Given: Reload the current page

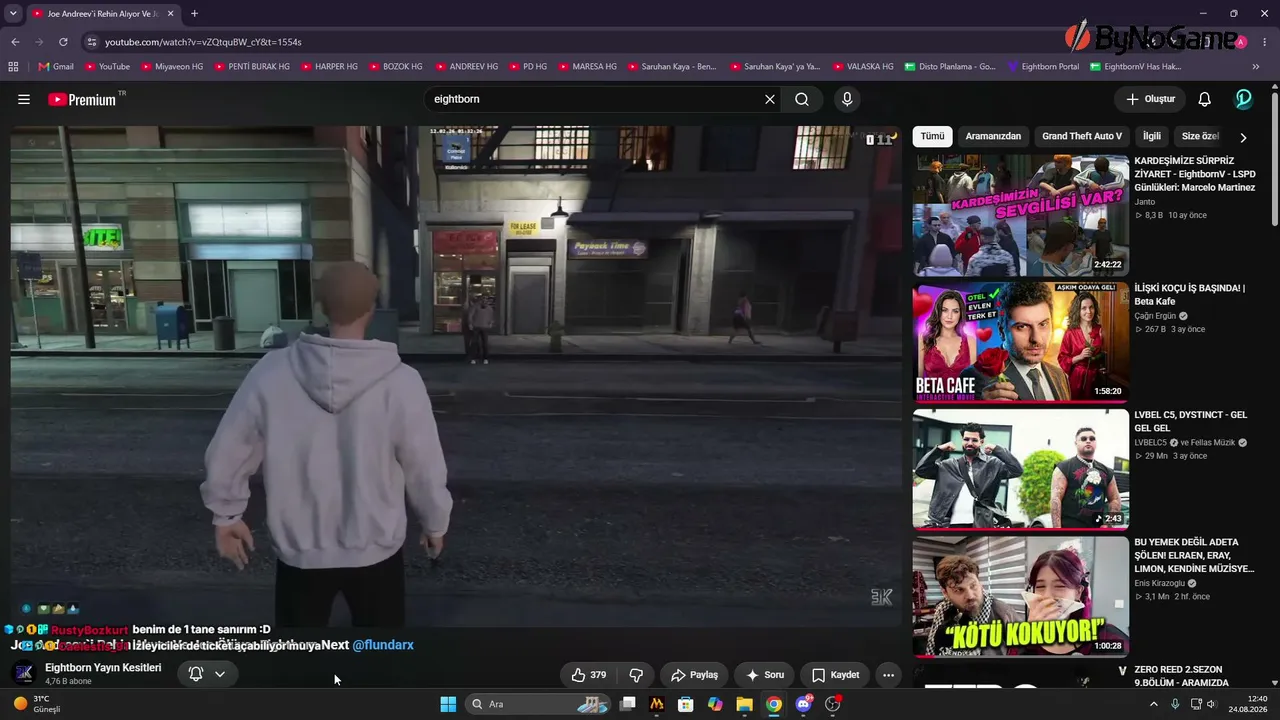Looking at the screenshot, I should click(63, 42).
